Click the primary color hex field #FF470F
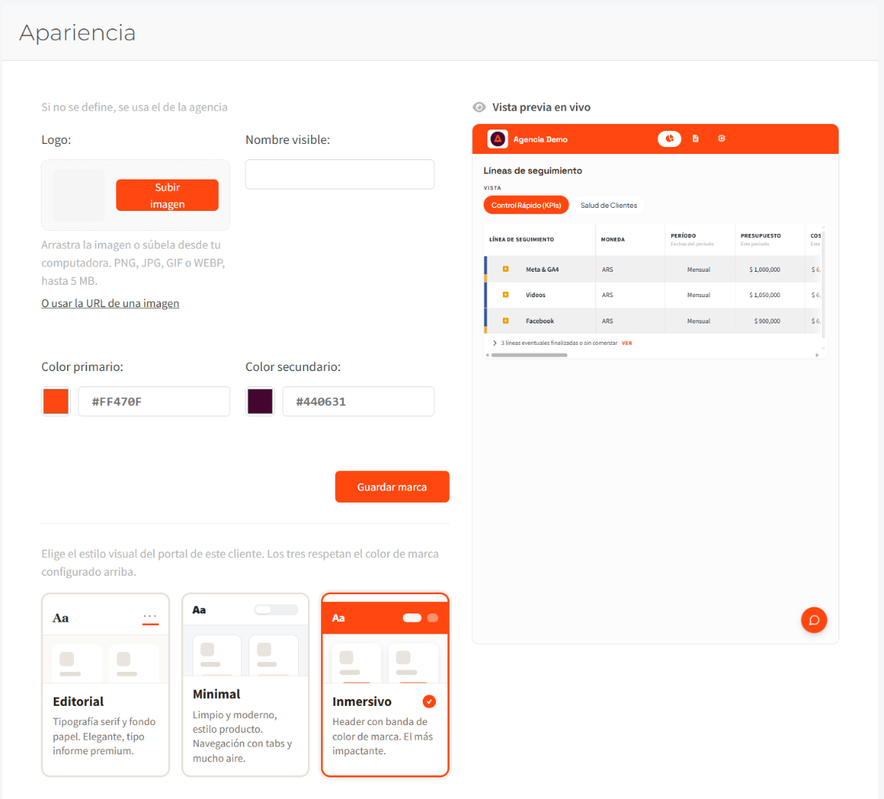 [x=154, y=401]
